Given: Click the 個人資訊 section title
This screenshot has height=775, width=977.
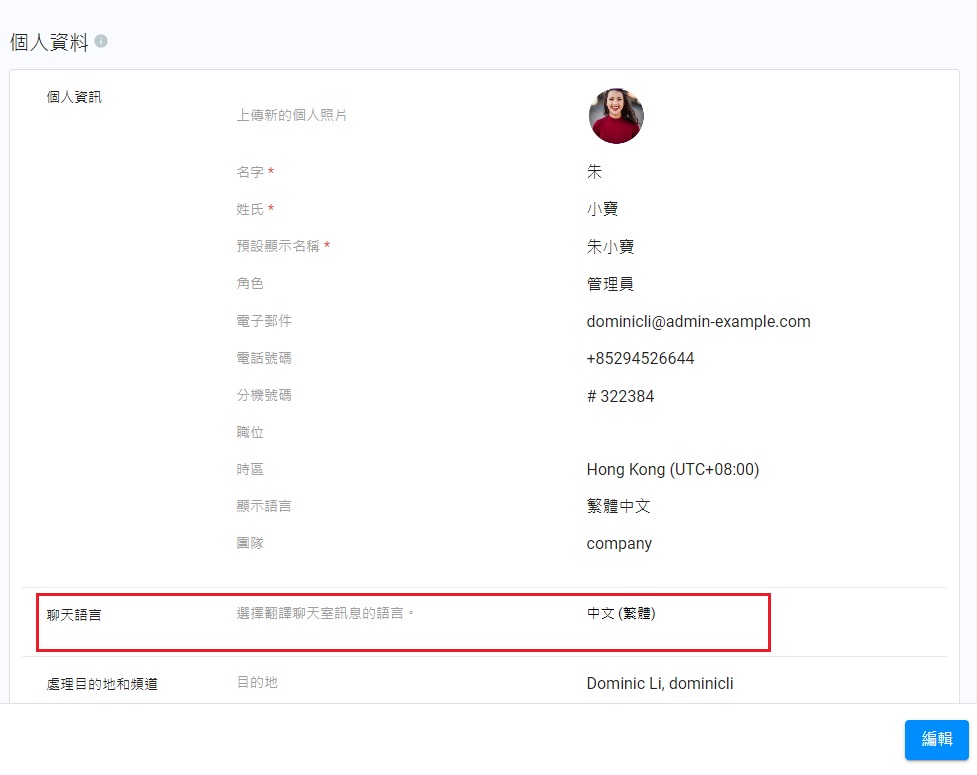Looking at the screenshot, I should pyautogui.click(x=74, y=97).
